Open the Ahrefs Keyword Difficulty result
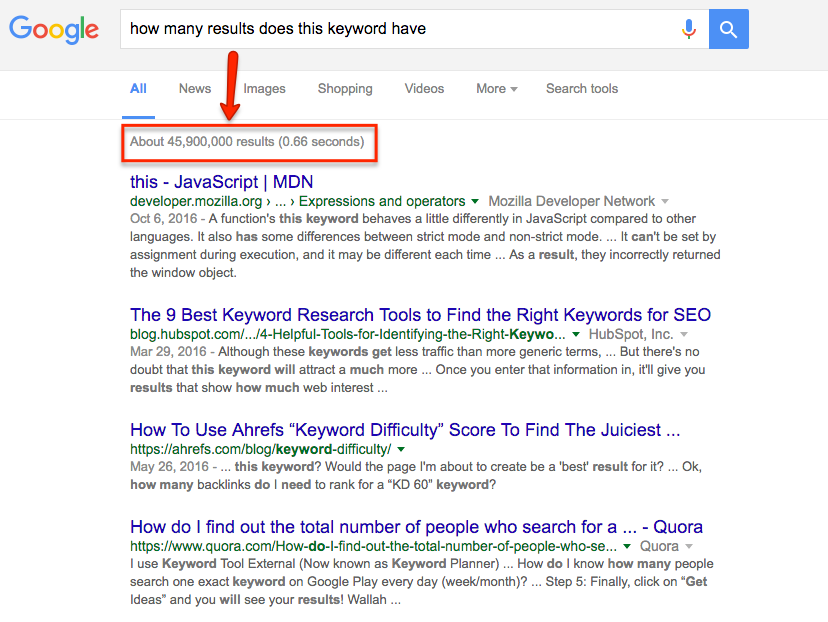This screenshot has width=828, height=622. [405, 430]
